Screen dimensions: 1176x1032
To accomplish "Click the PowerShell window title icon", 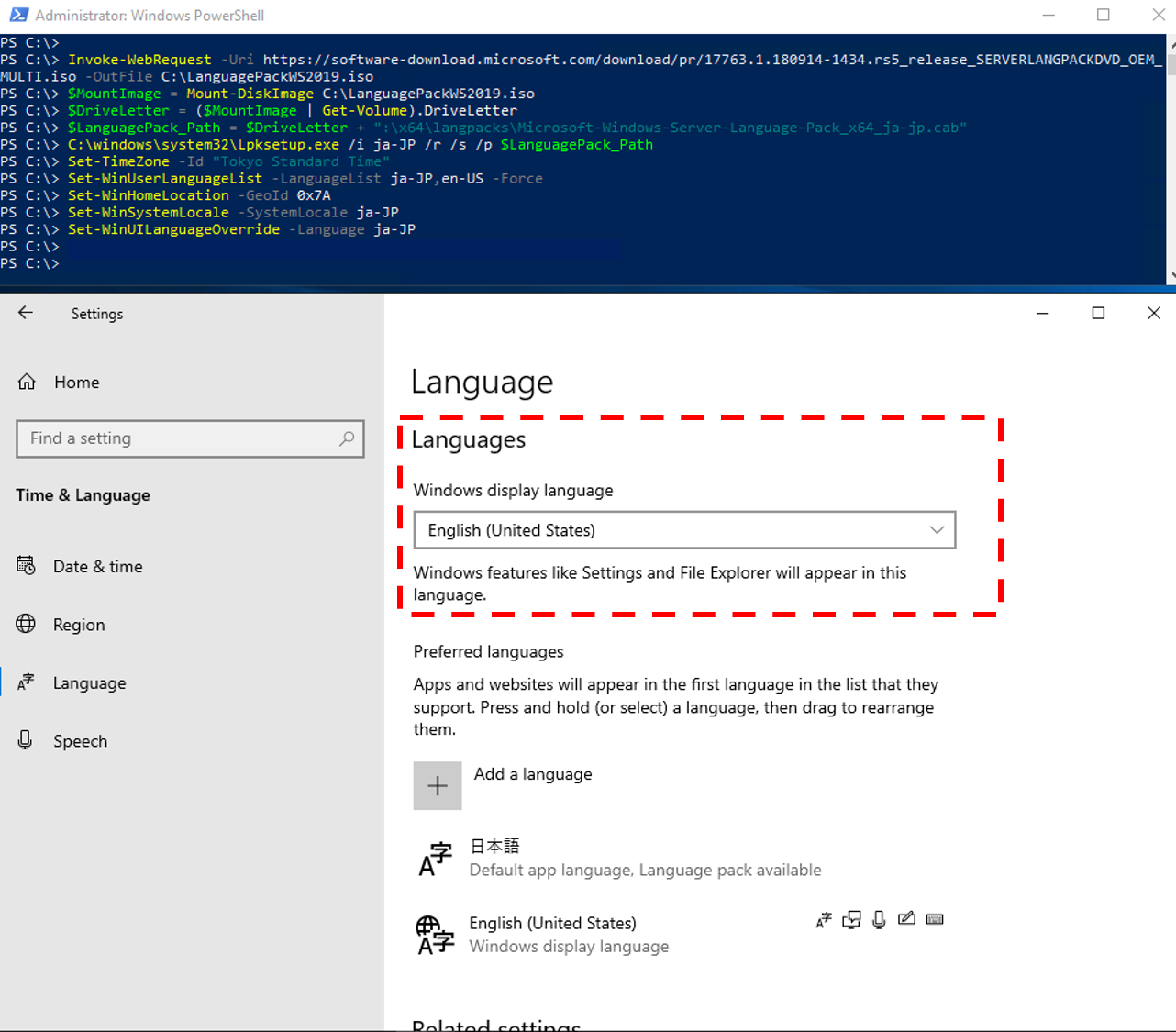I will (17, 15).
